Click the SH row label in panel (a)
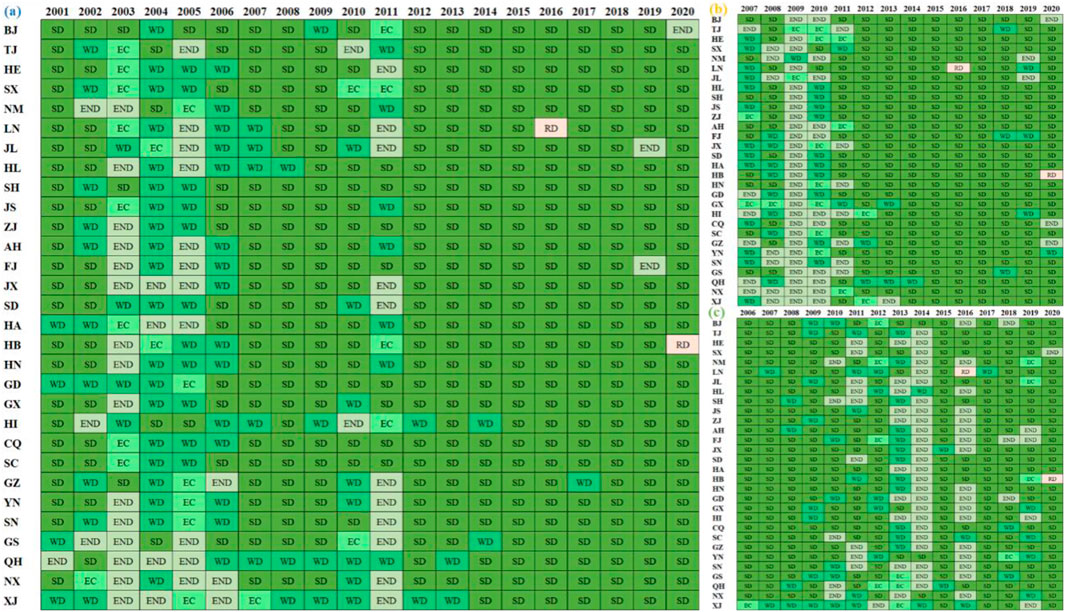1065x612 pixels. coord(12,187)
